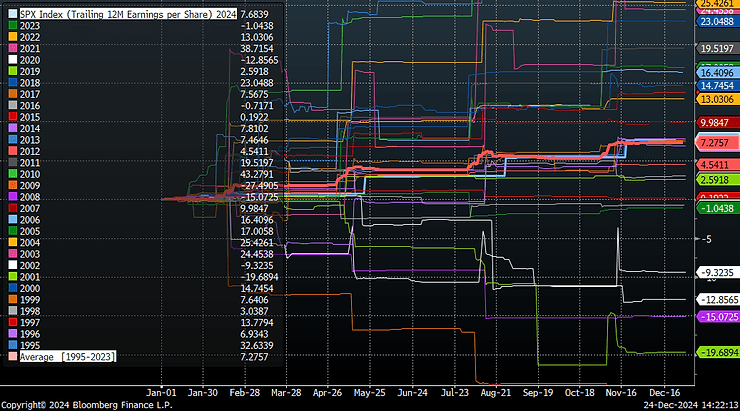Toggle the 2001 series legend label
Image resolution: width=740 pixels, height=411 pixels.
click(31, 277)
